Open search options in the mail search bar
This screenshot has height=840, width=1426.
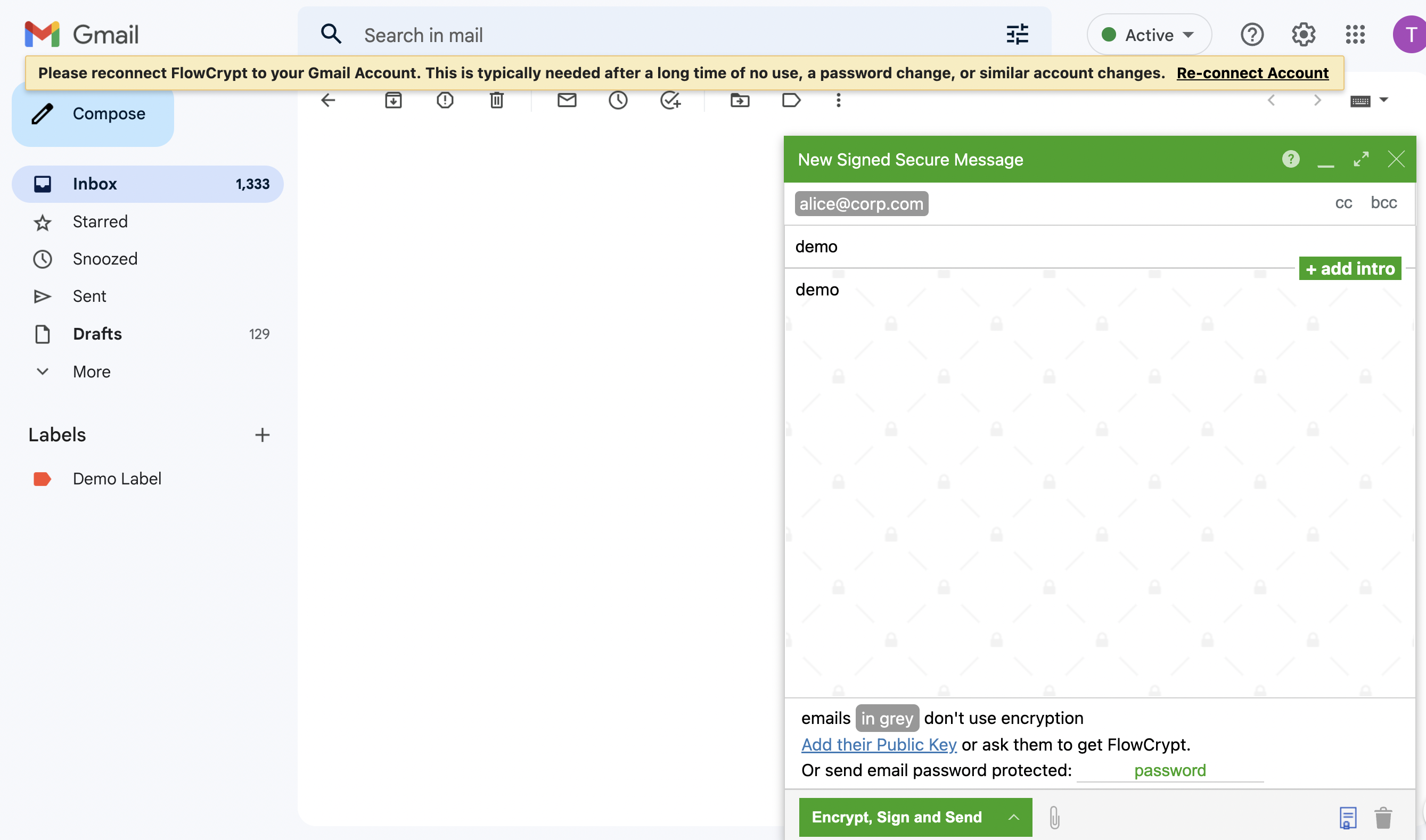(1017, 34)
